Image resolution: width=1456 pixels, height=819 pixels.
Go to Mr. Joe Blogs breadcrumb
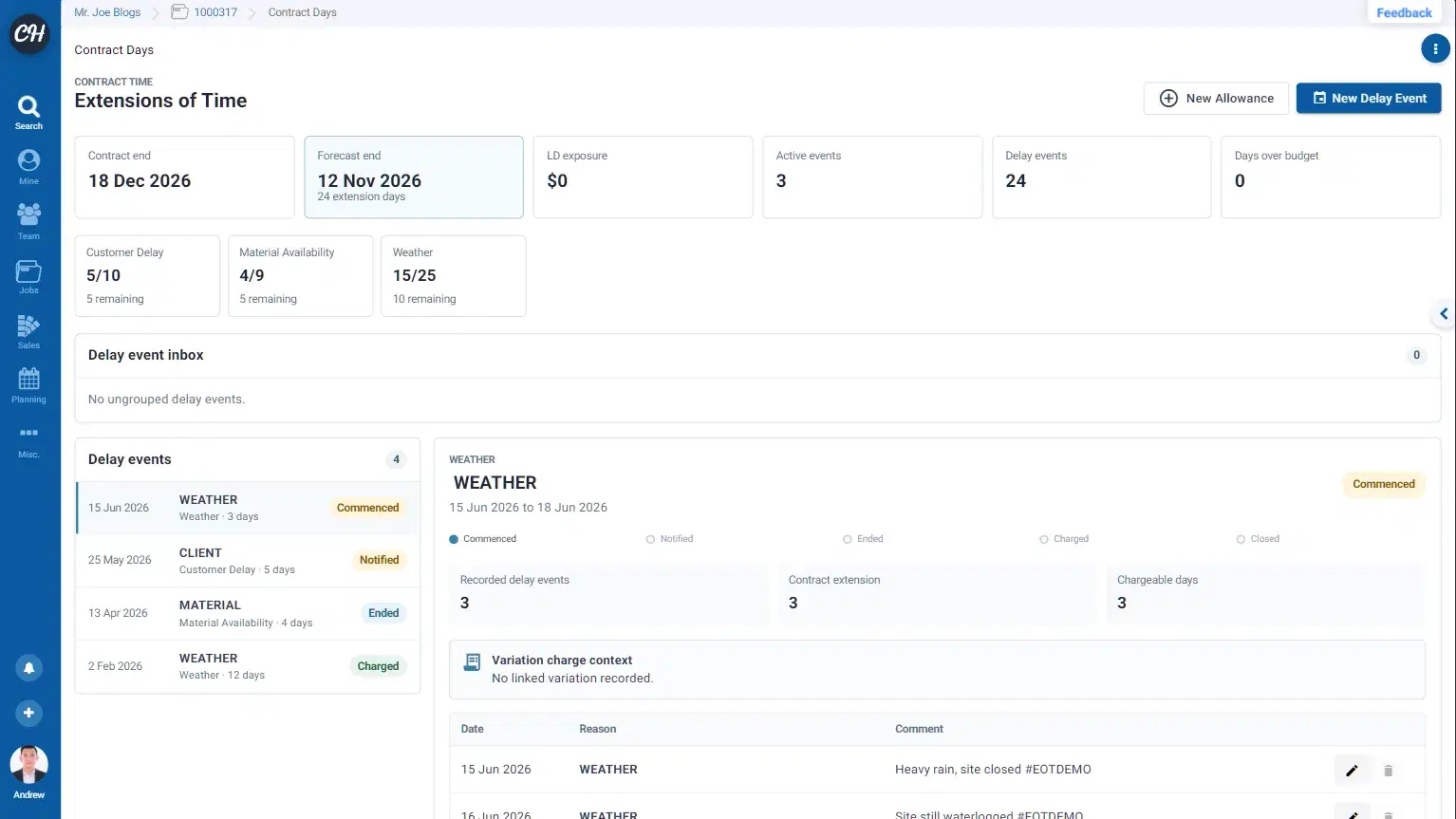[x=107, y=12]
